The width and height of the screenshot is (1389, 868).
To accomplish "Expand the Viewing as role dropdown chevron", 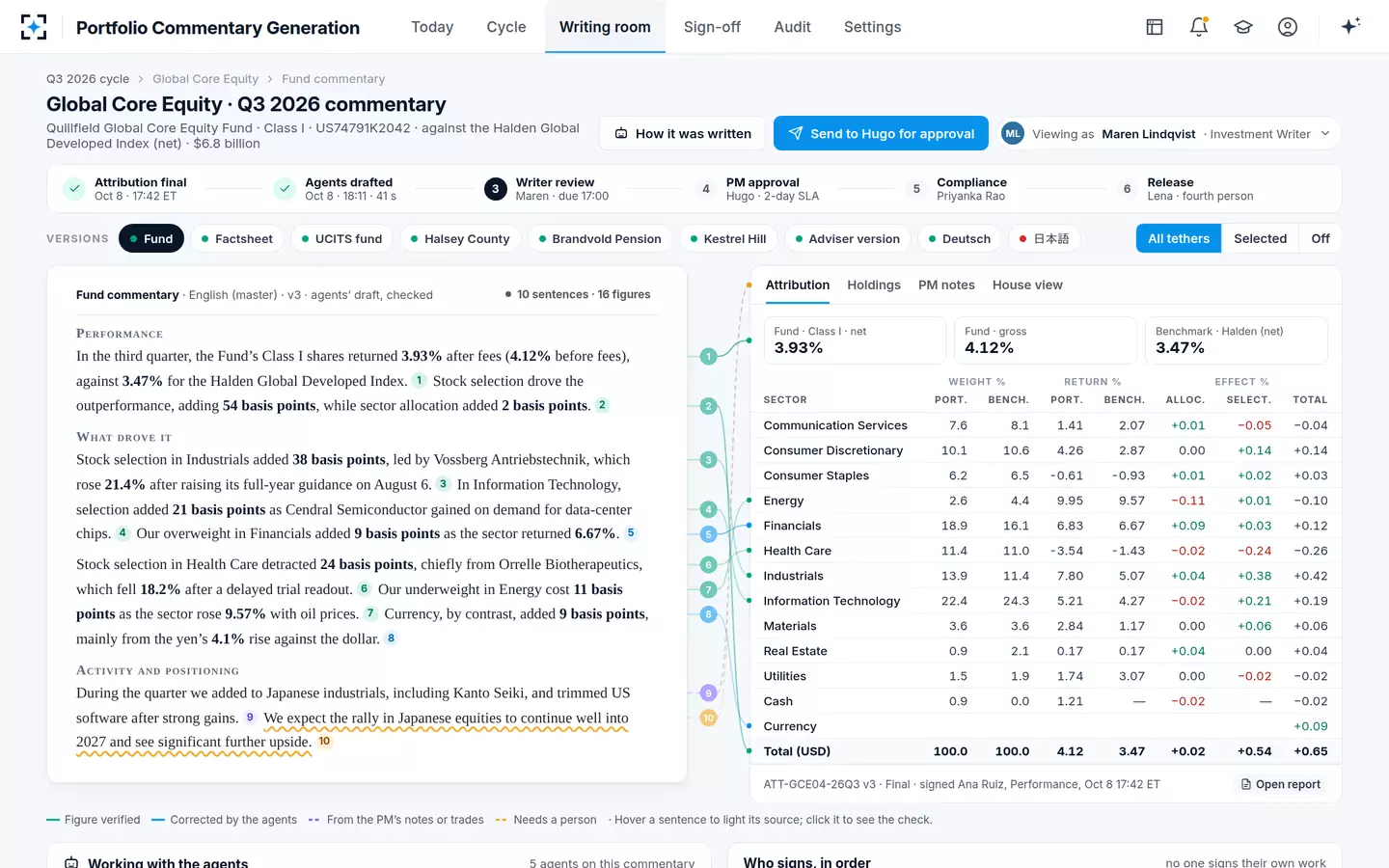I will click(x=1325, y=134).
